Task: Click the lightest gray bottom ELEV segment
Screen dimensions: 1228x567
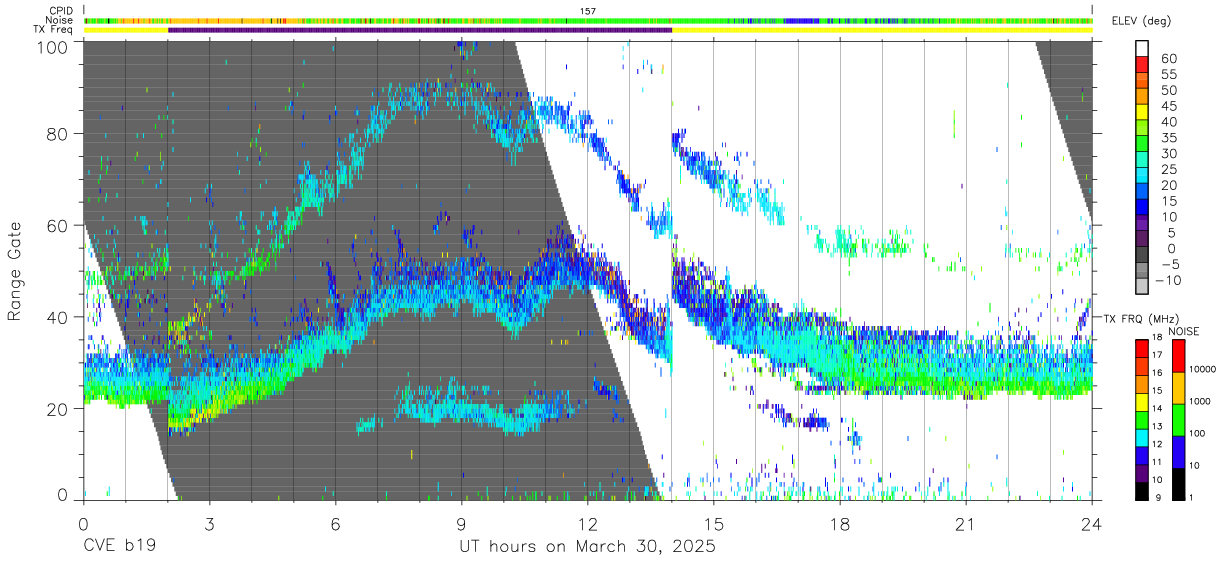Action: pyautogui.click(x=1142, y=286)
